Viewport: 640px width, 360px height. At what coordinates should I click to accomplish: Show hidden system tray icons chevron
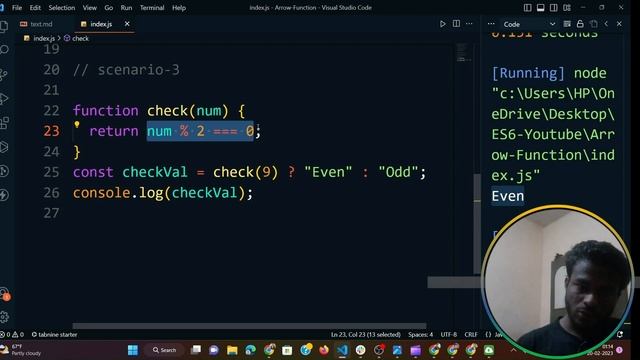(513, 350)
